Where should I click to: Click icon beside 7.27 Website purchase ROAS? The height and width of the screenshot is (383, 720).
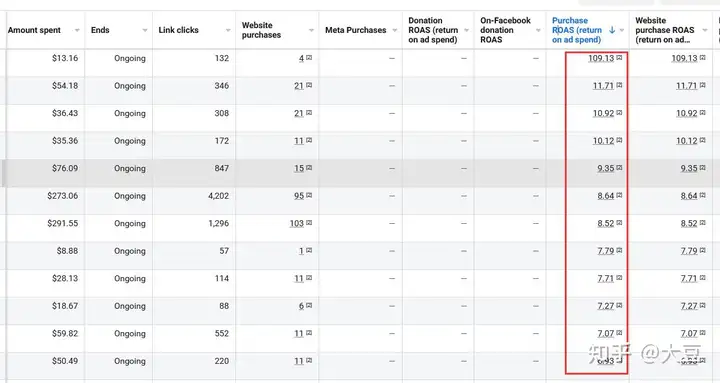[703, 305]
